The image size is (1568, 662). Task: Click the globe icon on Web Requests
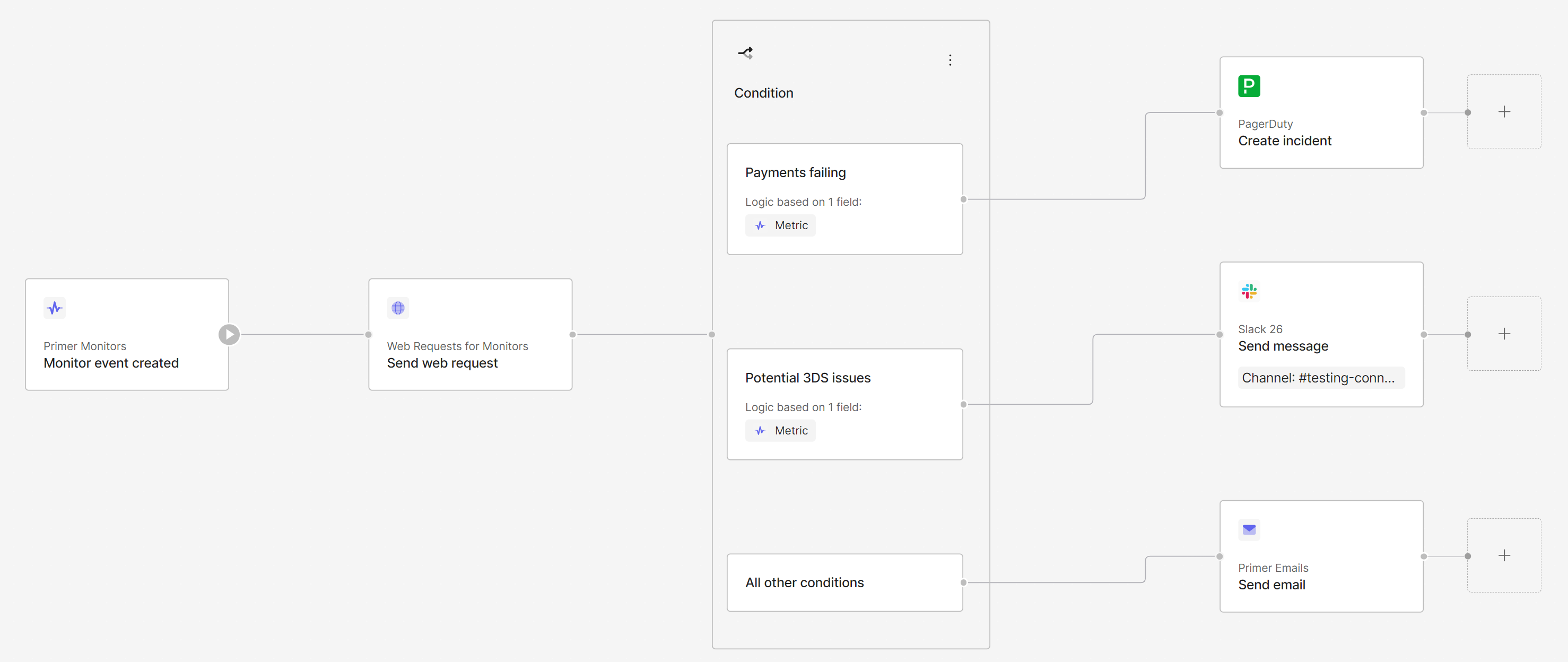click(398, 308)
